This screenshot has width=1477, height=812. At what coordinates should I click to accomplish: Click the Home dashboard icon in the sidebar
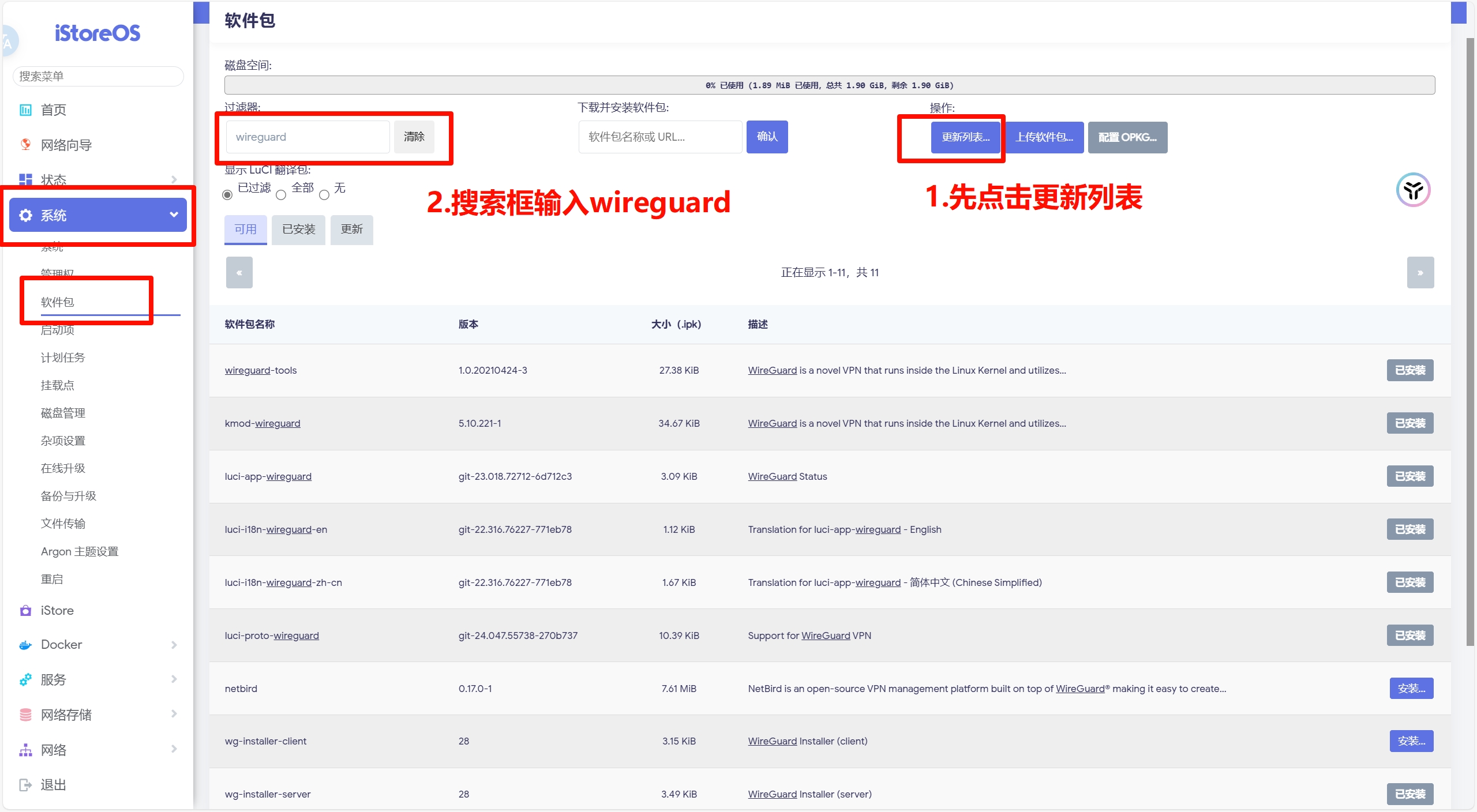point(25,110)
